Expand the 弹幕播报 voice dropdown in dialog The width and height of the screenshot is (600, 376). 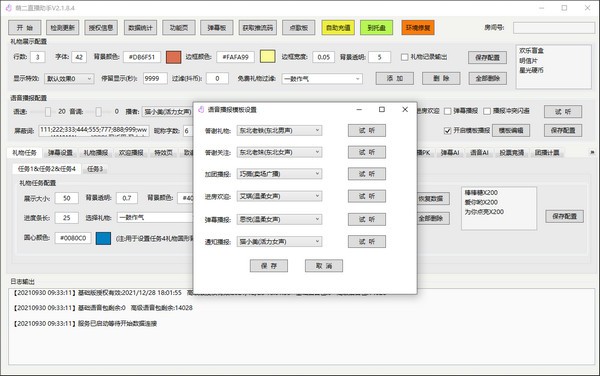click(x=279, y=219)
